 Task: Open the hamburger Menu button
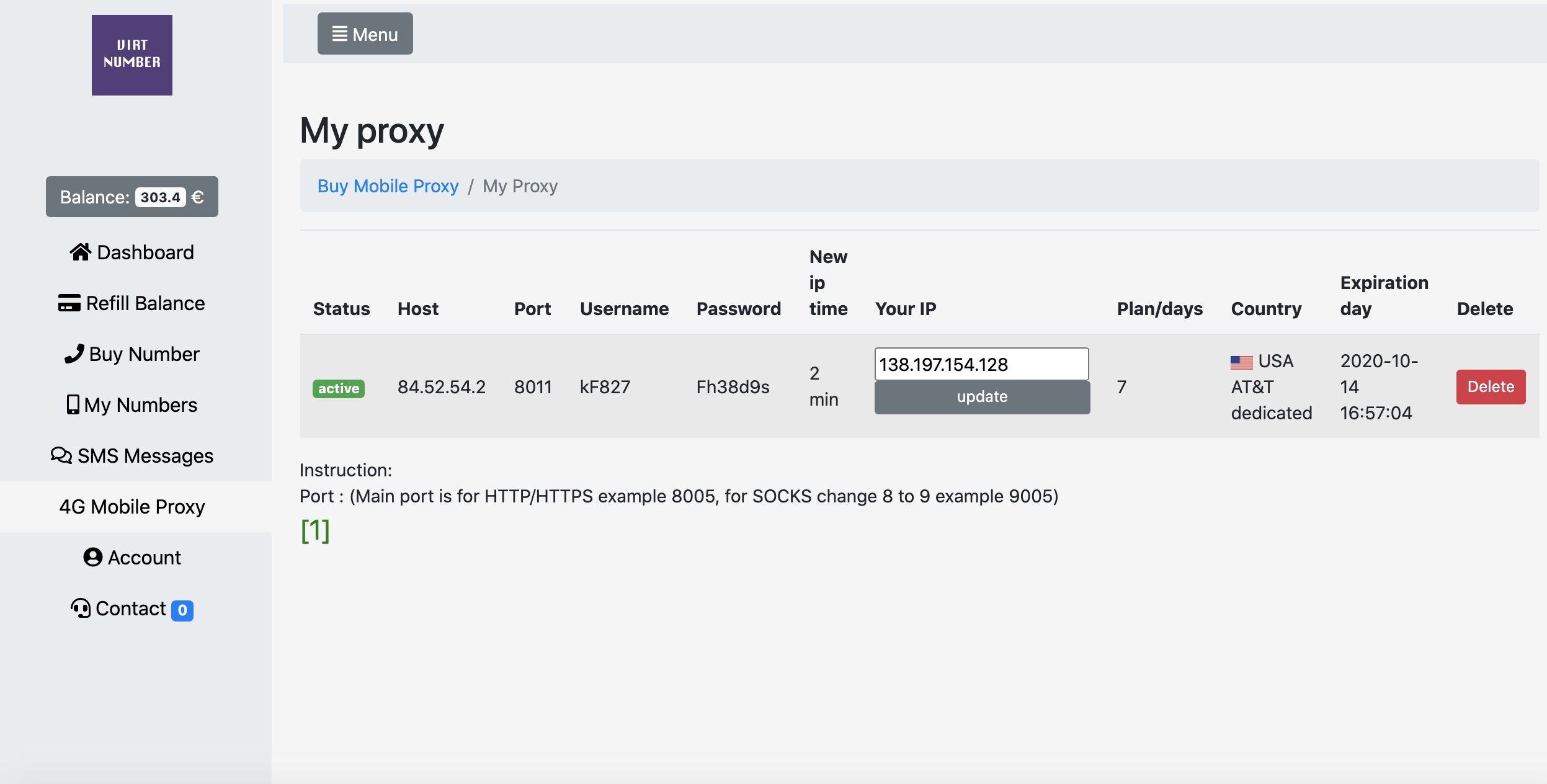coord(365,34)
